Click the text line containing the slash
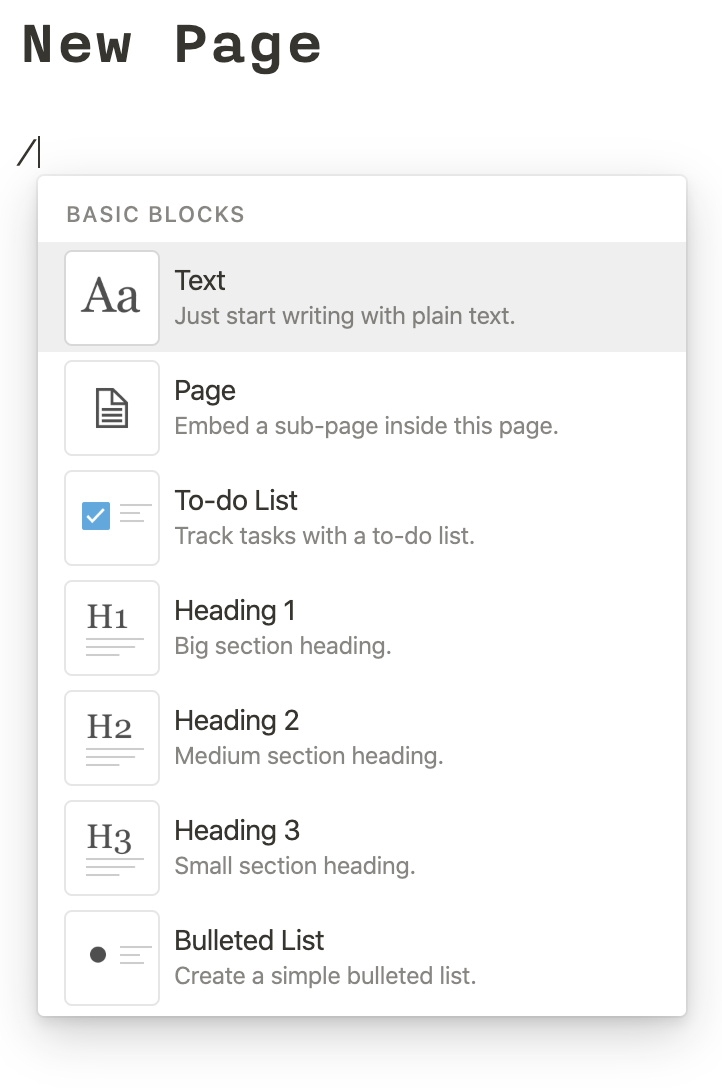 (x=28, y=152)
